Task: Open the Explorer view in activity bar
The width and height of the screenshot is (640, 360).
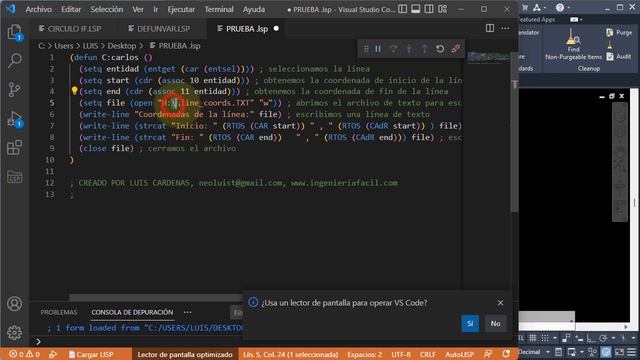Action: 14,32
